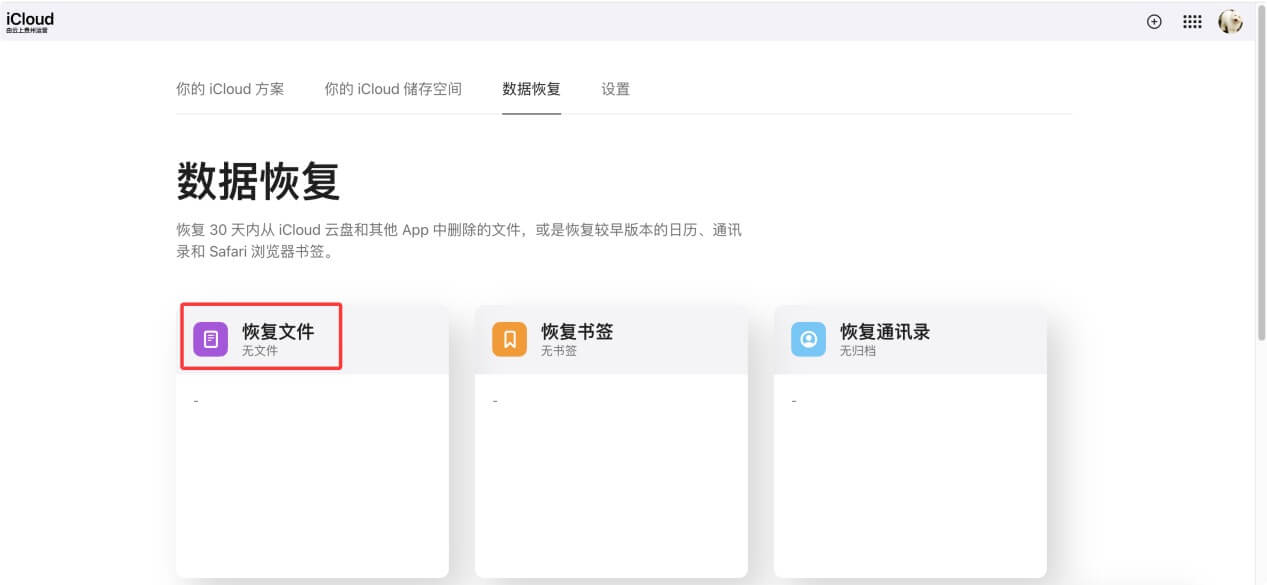Viewport: 1267px width, 585px height.
Task: Switch to the 你的 iCloud 方案 tab
Action: coord(229,89)
